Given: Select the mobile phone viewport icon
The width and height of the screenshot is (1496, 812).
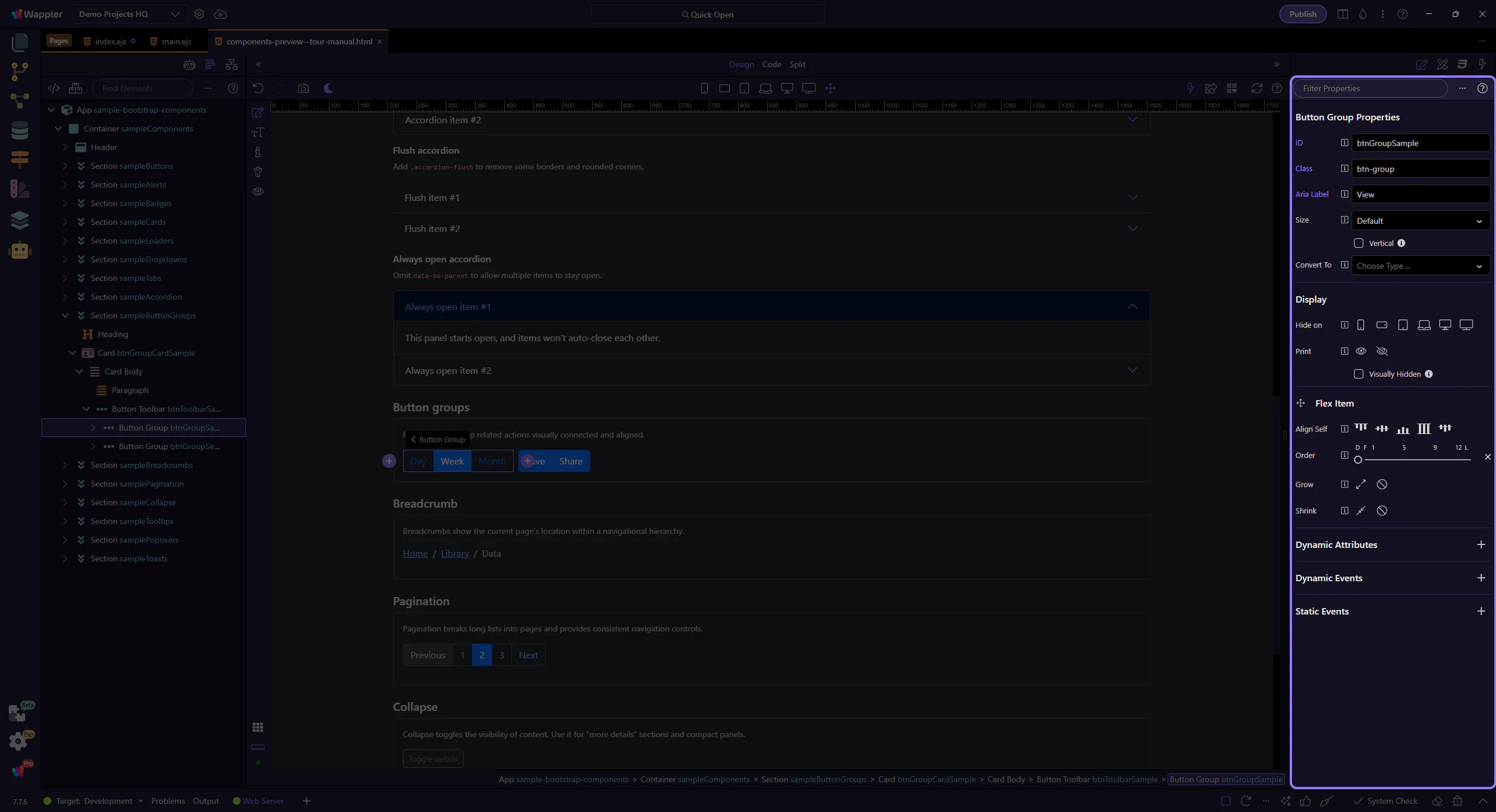Looking at the screenshot, I should pos(704,88).
